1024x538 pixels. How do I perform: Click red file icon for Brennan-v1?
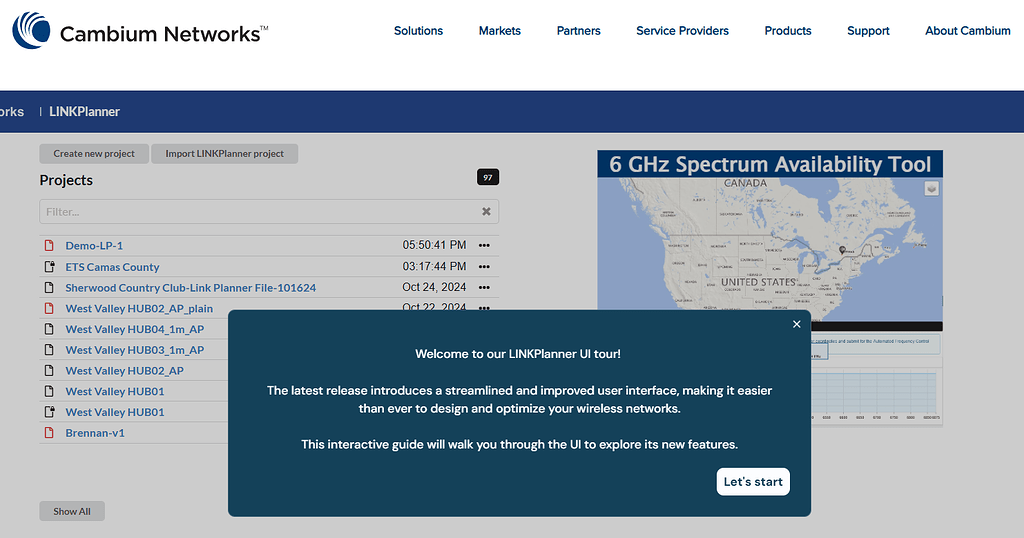[49, 432]
